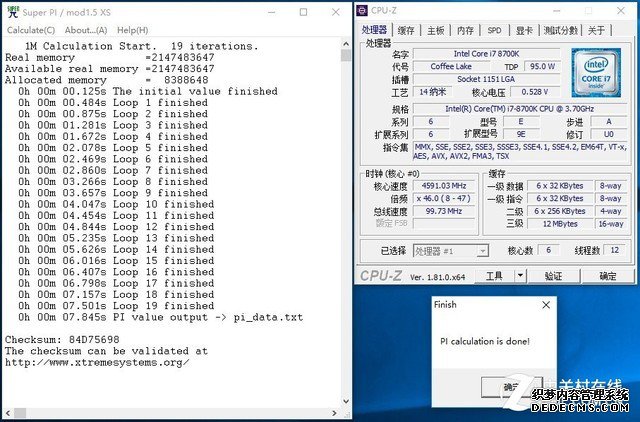Screen dimensions: 640x422
Task: Minimize the CPU-Z window
Action: pos(556,11)
